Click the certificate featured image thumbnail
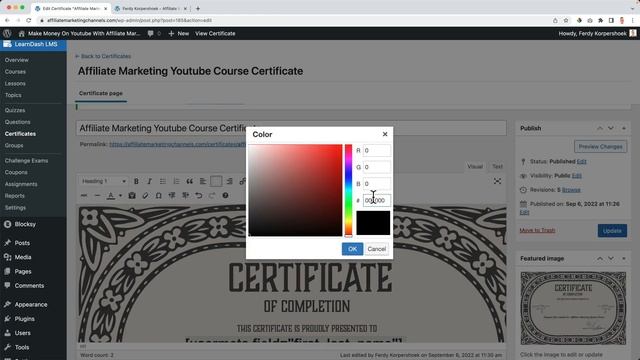Screen dimensions: 640x360 click(573, 309)
